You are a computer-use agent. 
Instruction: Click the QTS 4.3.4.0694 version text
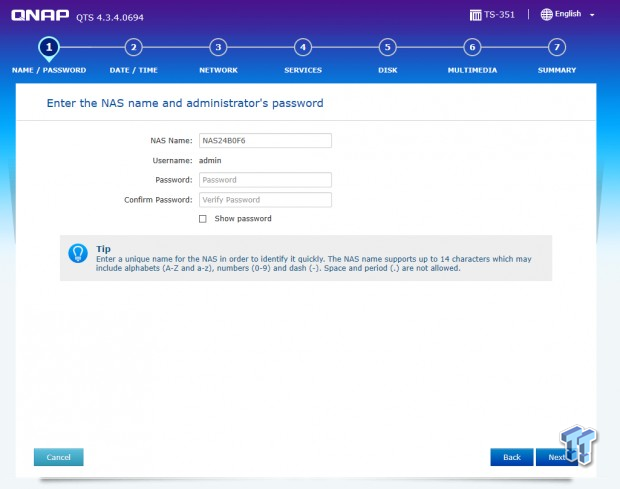(110, 17)
